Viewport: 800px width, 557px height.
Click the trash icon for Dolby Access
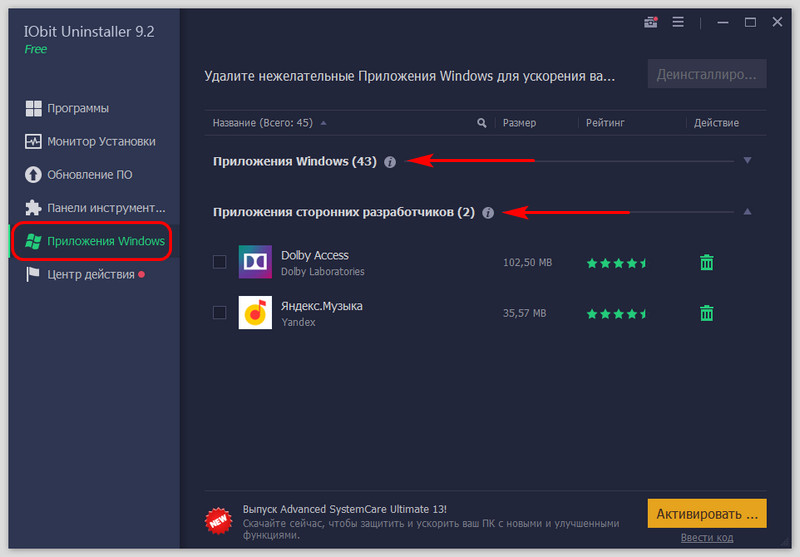[707, 262]
